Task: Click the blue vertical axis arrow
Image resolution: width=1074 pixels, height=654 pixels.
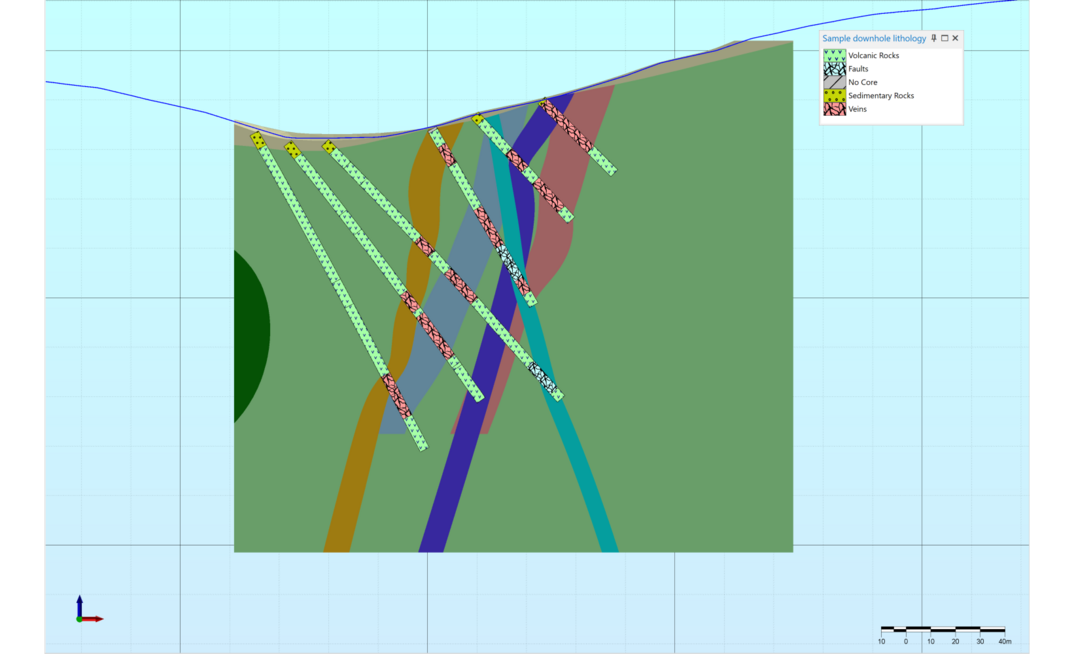Action: (x=79, y=605)
